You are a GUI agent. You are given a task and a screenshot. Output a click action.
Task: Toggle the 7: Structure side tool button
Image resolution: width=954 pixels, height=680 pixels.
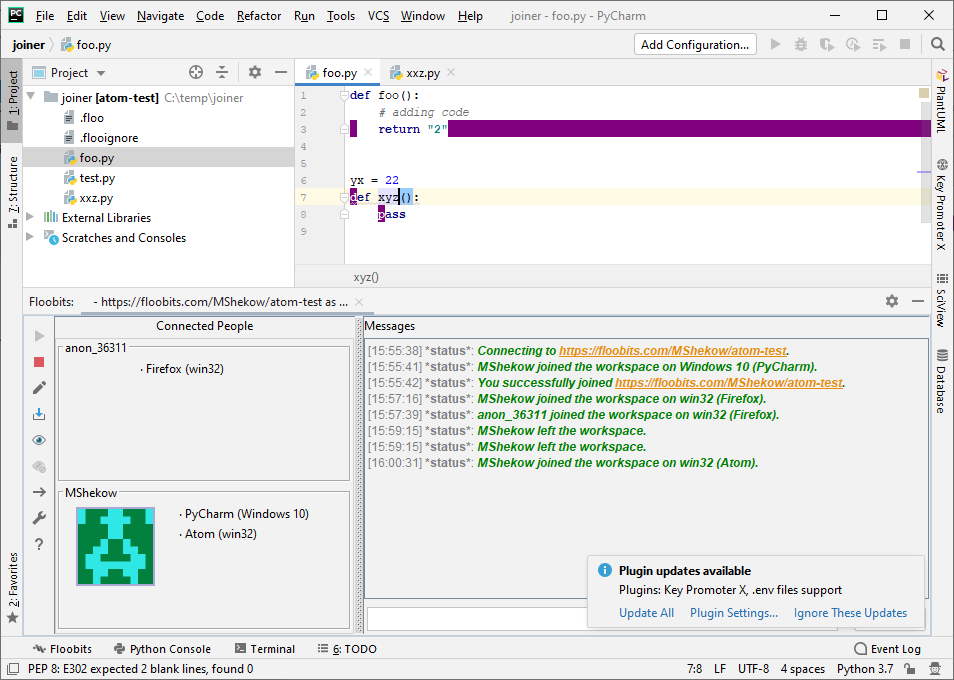point(12,192)
